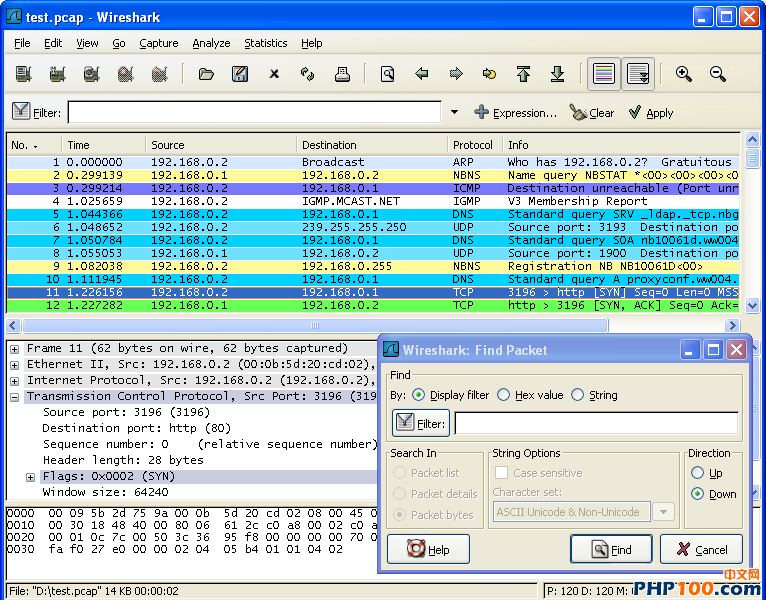Click the open capture file icon
Image resolution: width=766 pixels, height=600 pixels.
click(206, 74)
